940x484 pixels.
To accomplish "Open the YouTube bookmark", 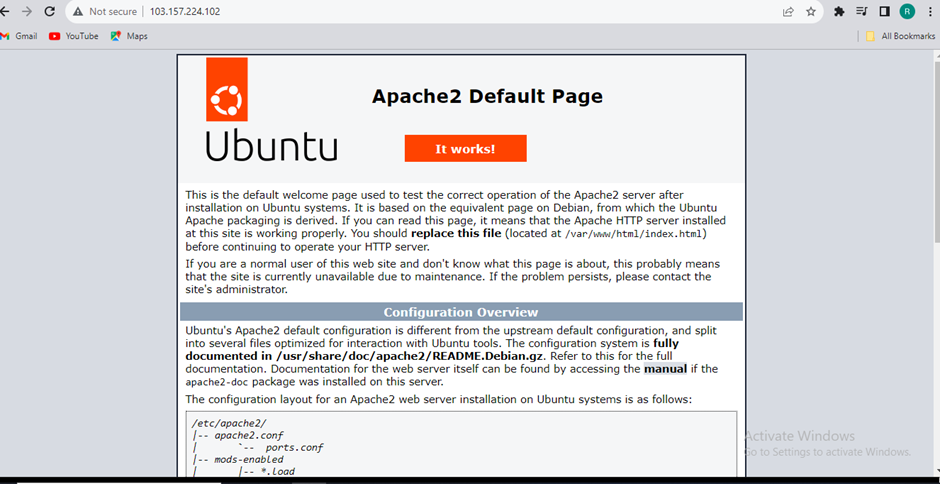I will tap(74, 36).
